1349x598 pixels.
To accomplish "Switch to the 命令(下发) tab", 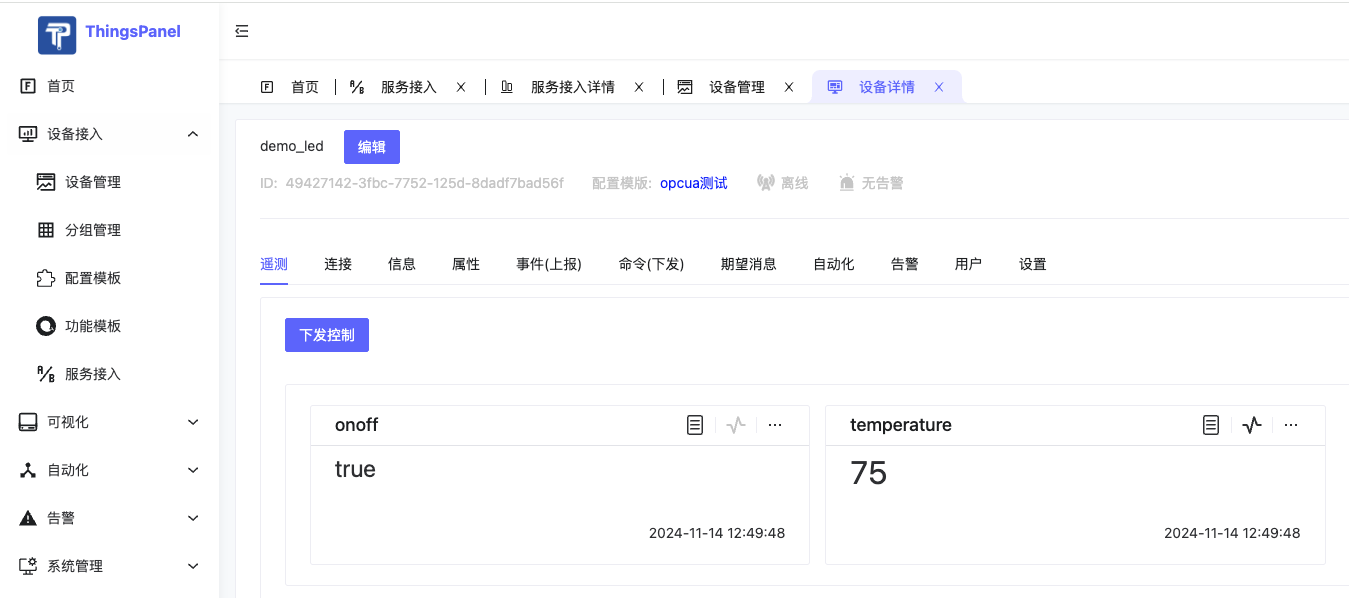I will click(x=651, y=264).
